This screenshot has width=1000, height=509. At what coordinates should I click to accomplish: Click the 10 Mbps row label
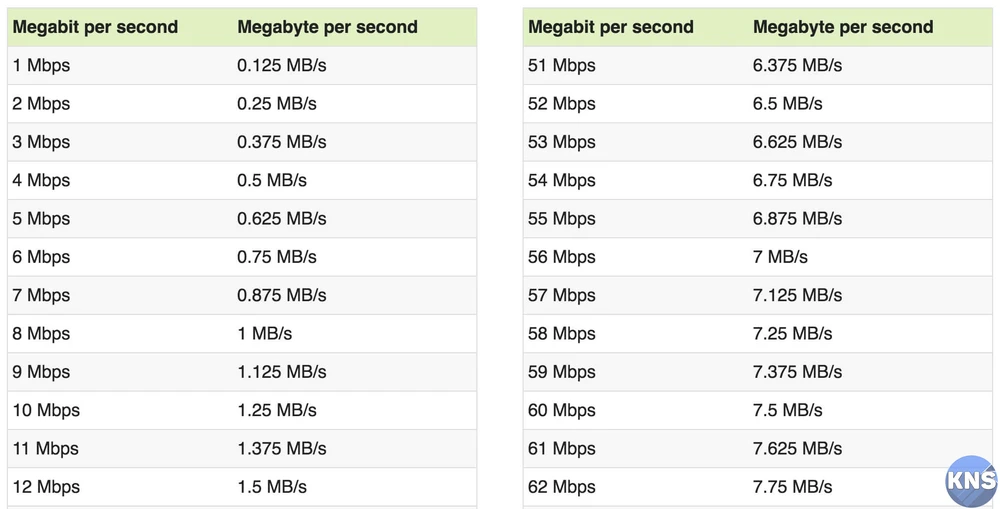pyautogui.click(x=46, y=410)
